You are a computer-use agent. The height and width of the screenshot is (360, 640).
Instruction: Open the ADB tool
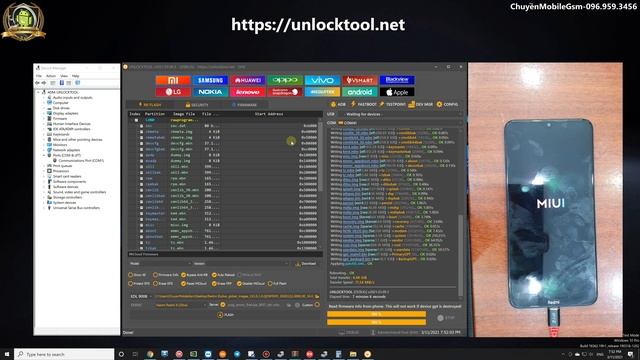338,104
